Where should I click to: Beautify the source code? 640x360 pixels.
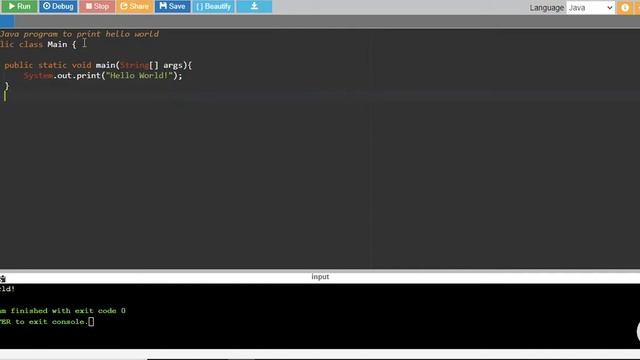point(213,6)
